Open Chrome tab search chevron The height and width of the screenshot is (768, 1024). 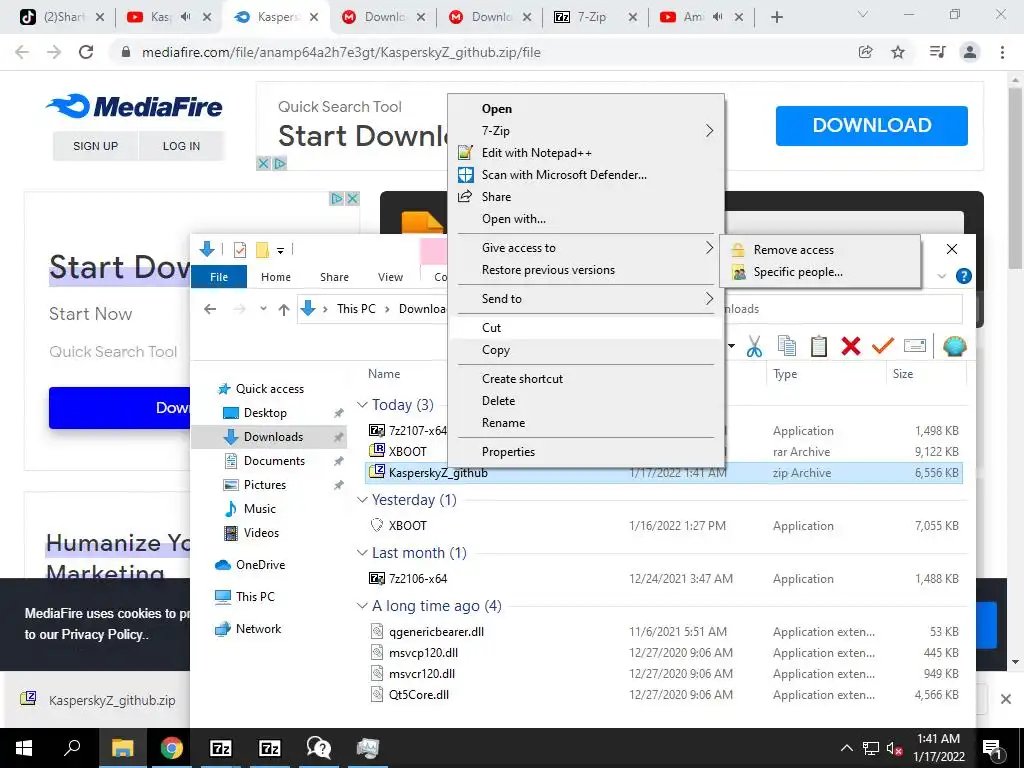point(863,14)
